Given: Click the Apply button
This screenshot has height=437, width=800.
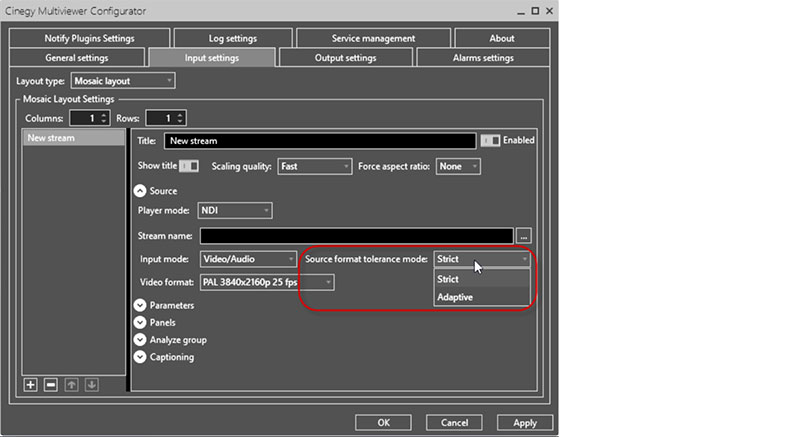Looking at the screenshot, I should point(525,423).
